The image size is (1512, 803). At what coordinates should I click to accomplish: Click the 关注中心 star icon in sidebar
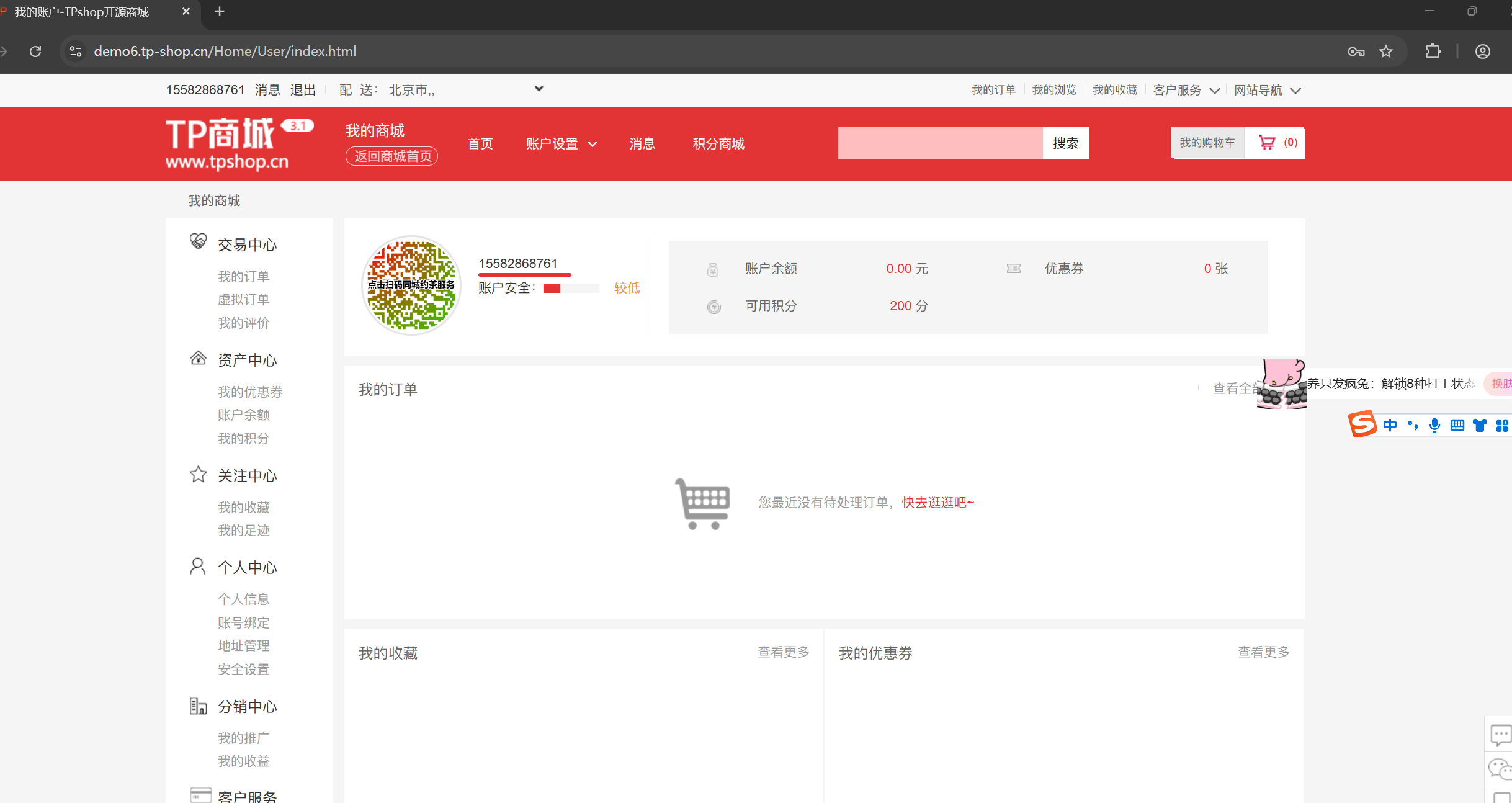click(x=197, y=473)
